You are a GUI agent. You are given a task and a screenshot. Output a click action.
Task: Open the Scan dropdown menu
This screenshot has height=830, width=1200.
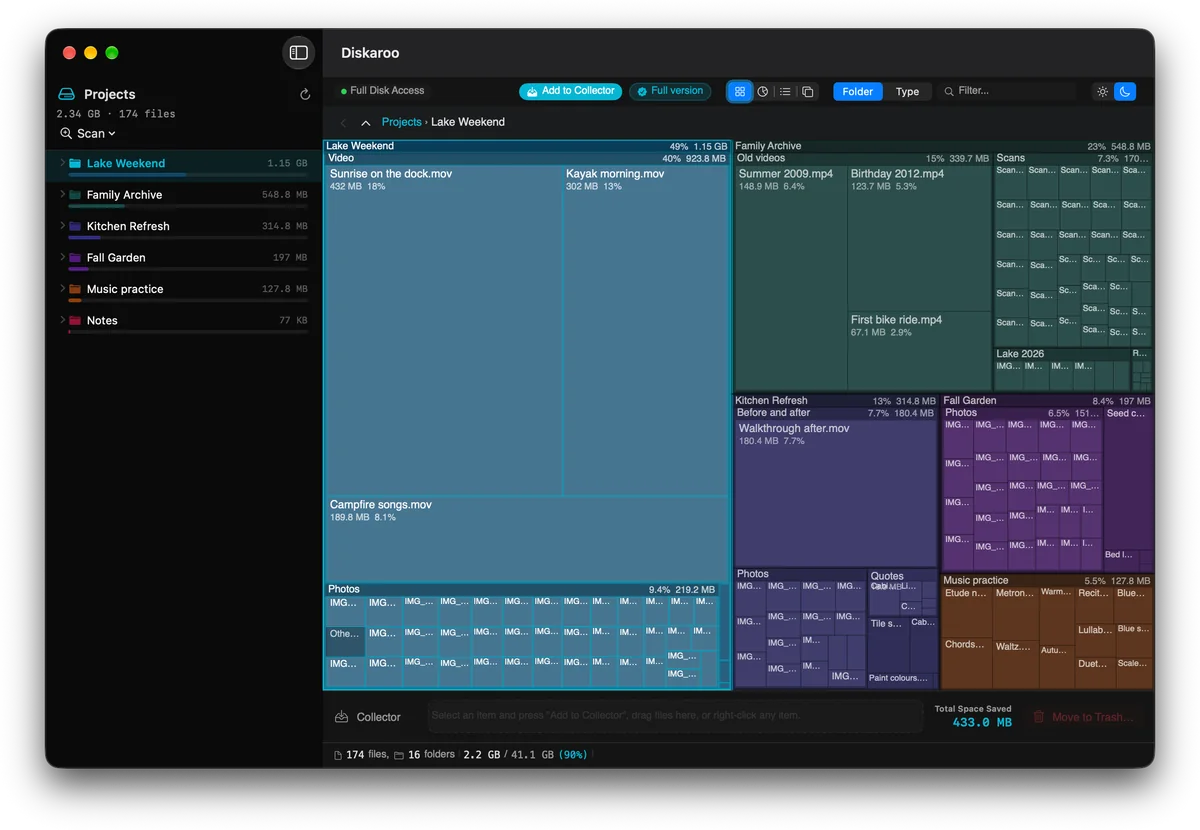[88, 133]
